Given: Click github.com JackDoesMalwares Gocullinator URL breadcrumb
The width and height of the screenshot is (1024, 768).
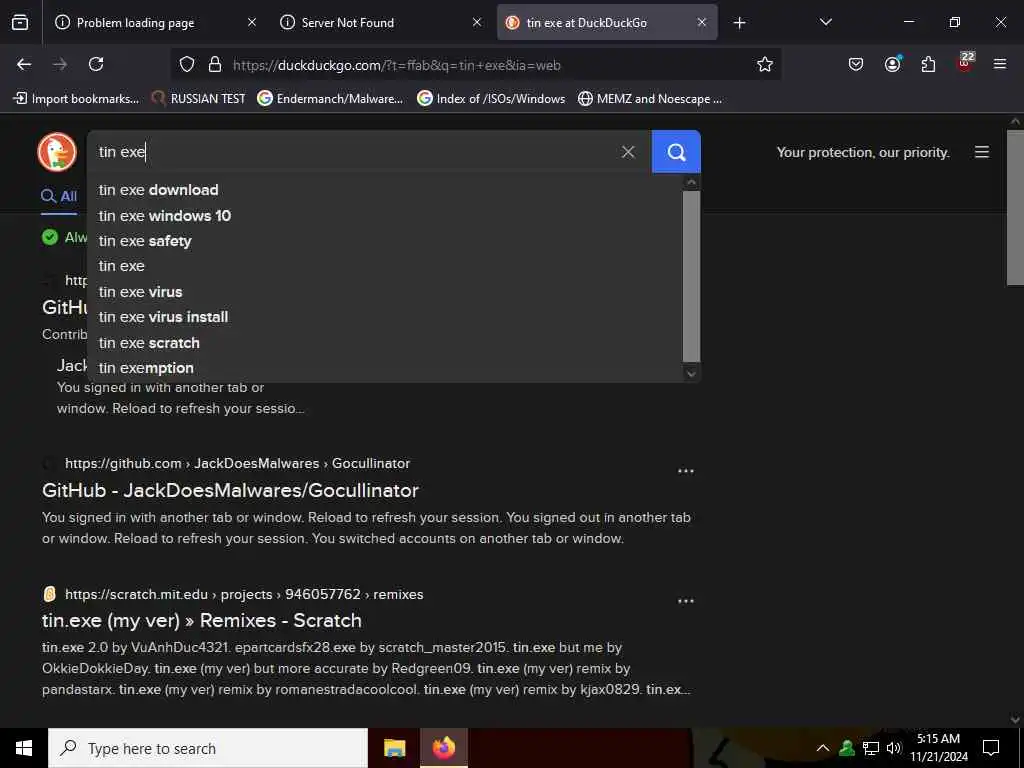Looking at the screenshot, I should [x=238, y=464].
